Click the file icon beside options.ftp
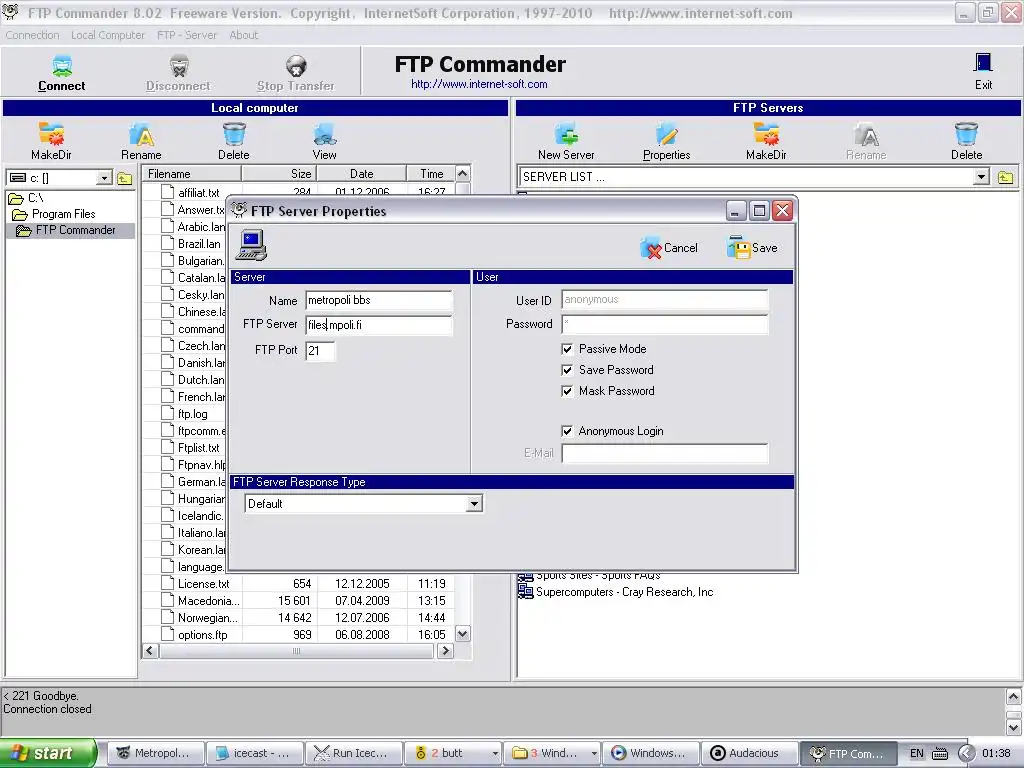1024x768 pixels. pyautogui.click(x=168, y=634)
